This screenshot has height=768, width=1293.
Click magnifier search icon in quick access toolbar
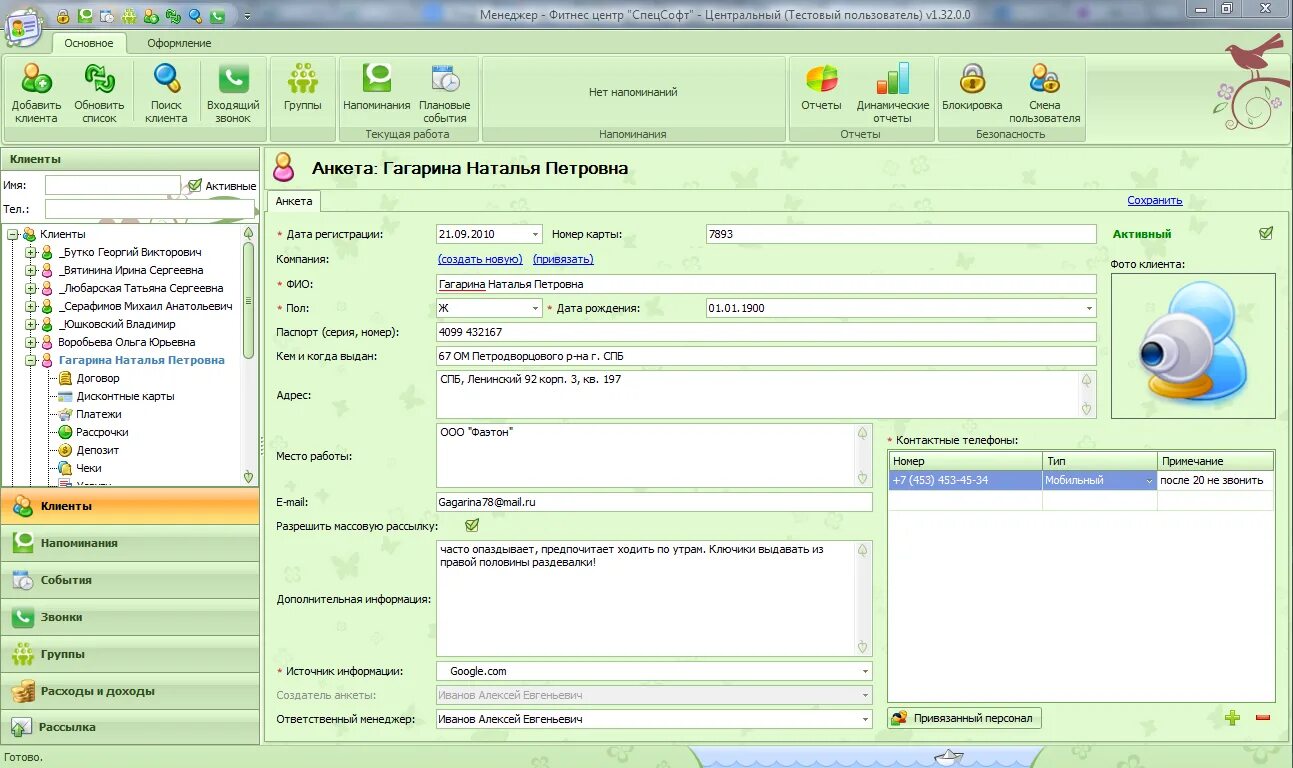coord(194,16)
